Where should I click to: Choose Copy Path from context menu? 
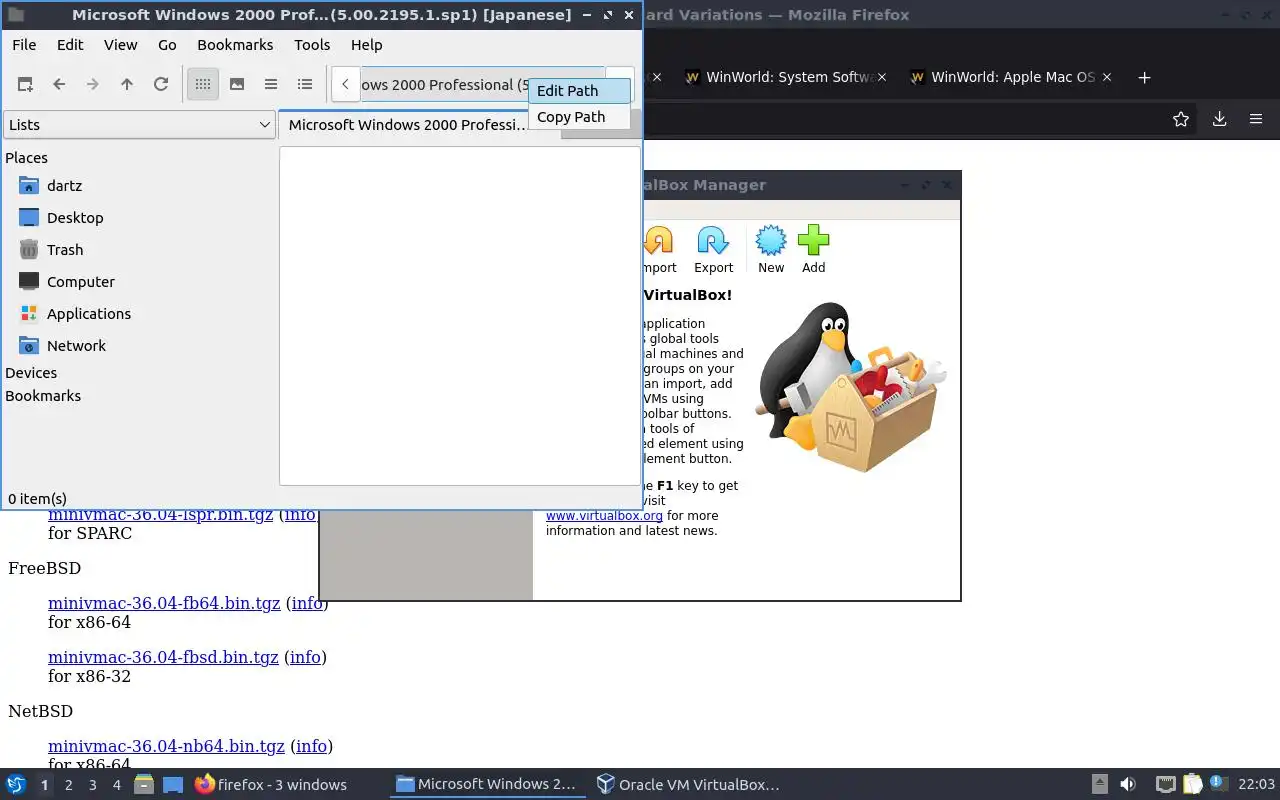[x=580, y=117]
